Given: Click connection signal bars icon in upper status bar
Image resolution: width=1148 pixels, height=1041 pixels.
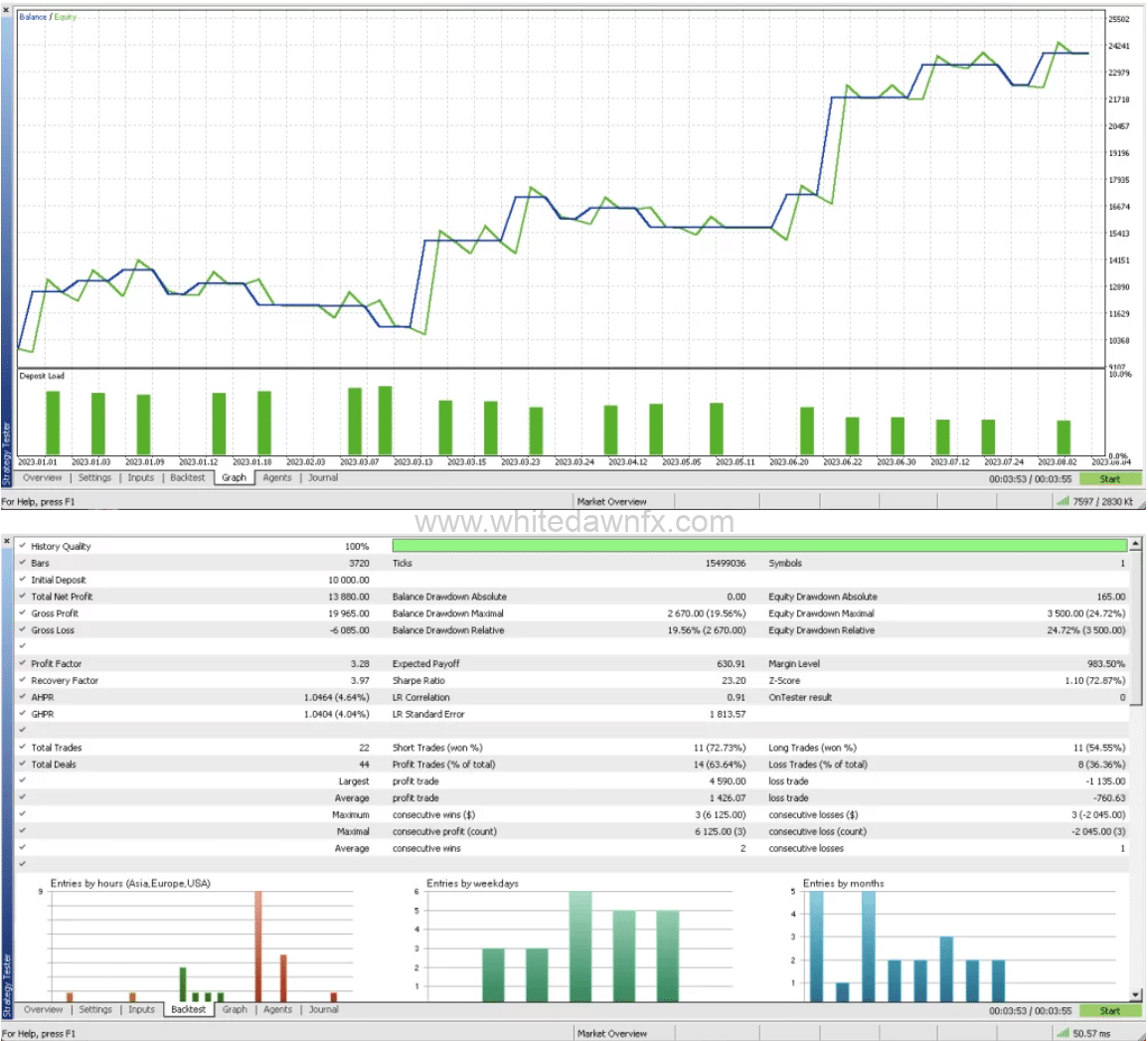Looking at the screenshot, I should [x=1063, y=502].
